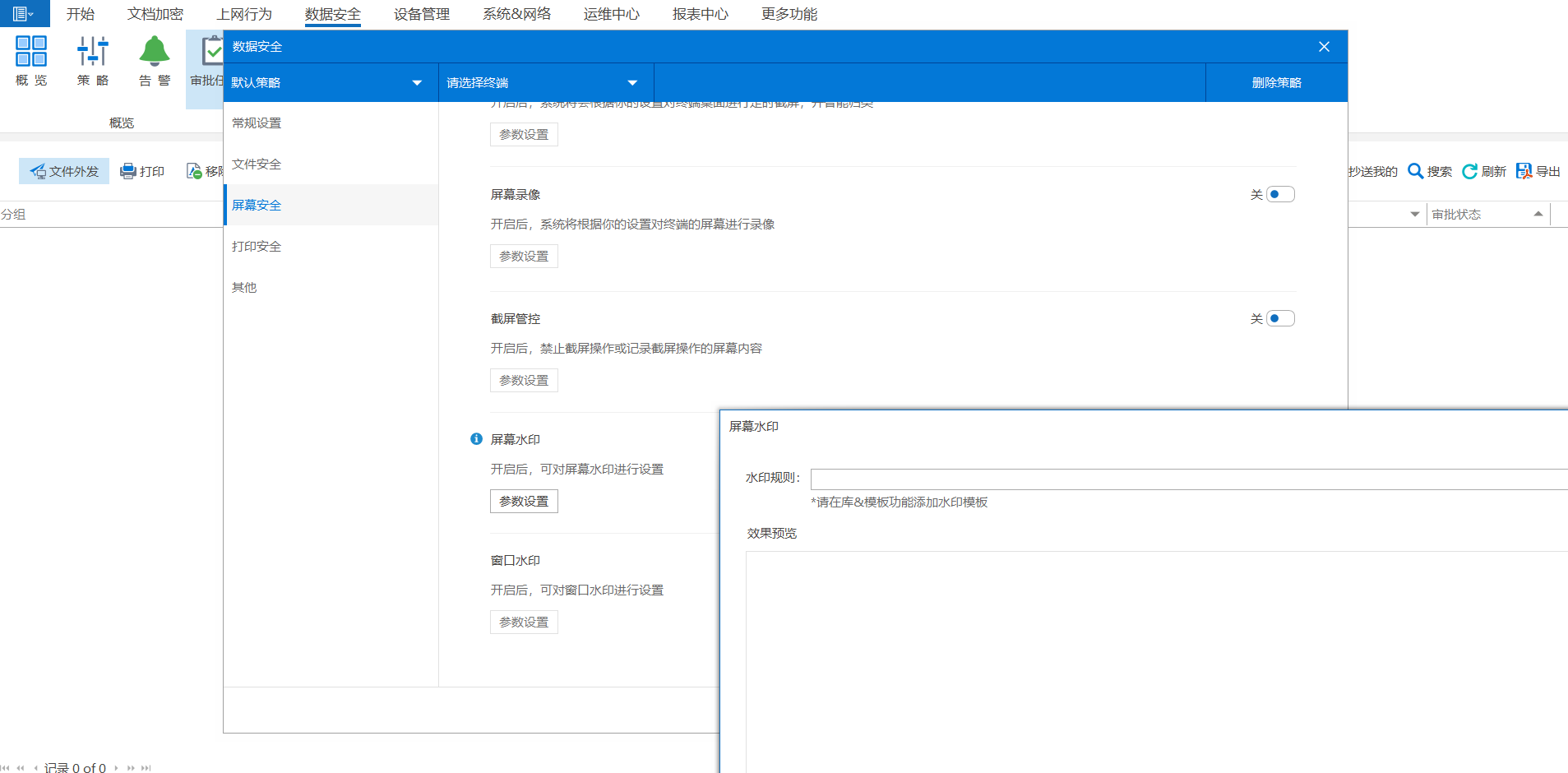This screenshot has height=773, width=1568.
Task: Refresh the list with 刷新 icon
Action: [1469, 171]
